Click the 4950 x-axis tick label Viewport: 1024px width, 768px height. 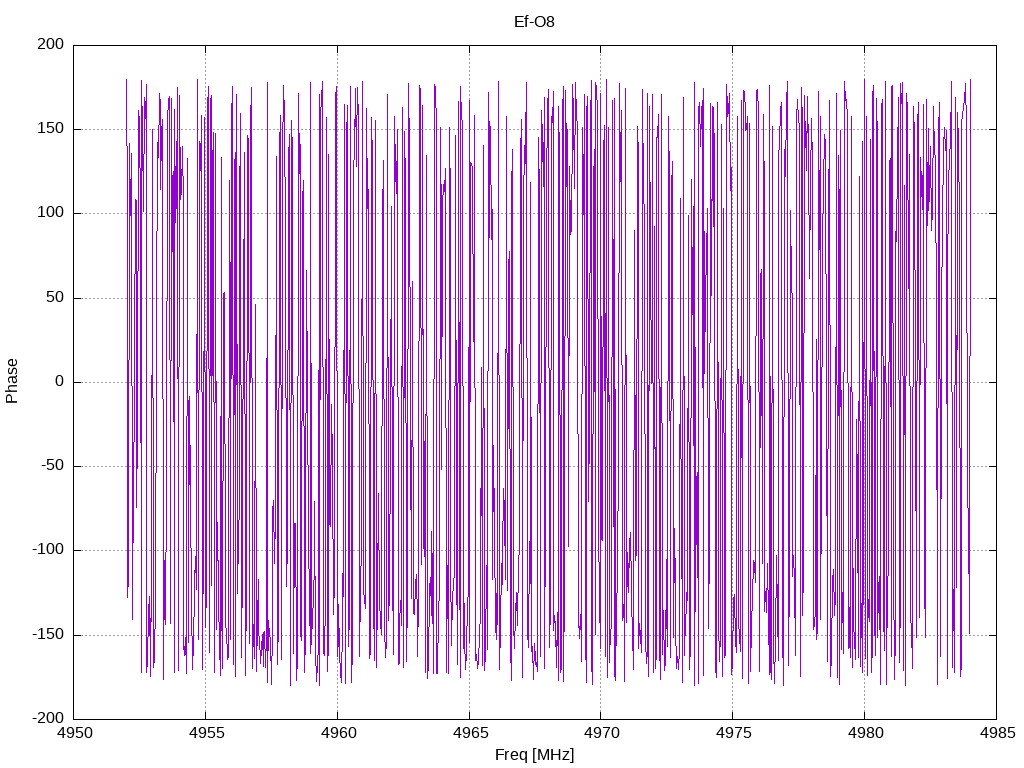(74, 733)
